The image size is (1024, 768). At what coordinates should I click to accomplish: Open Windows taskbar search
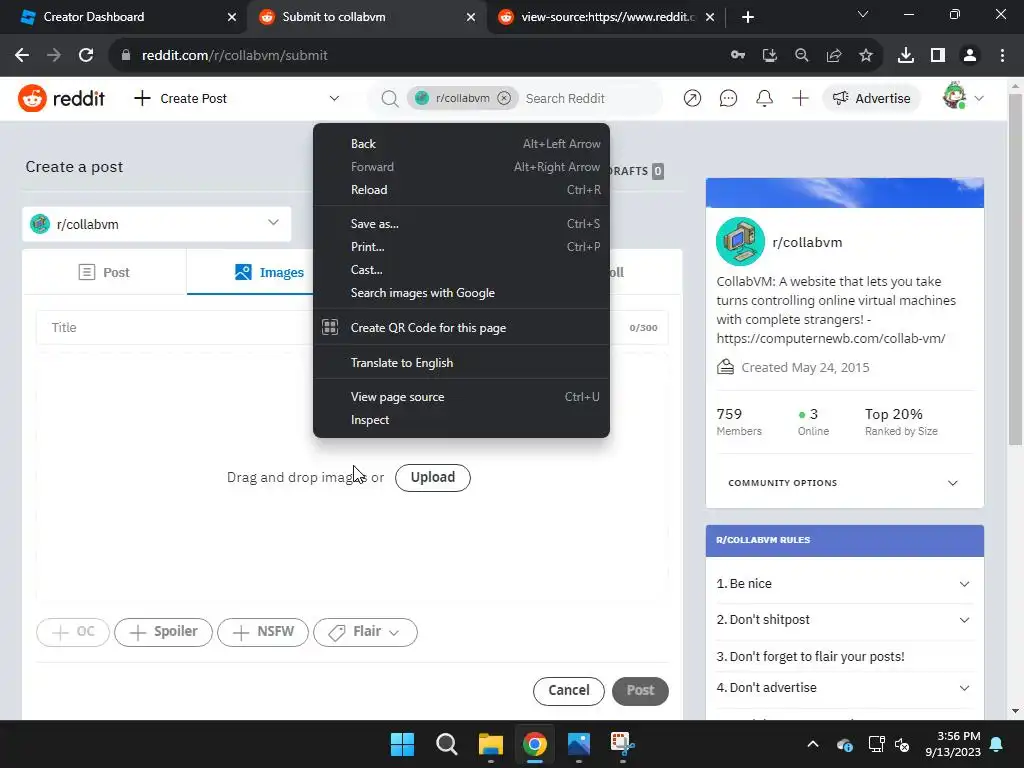[x=447, y=744]
